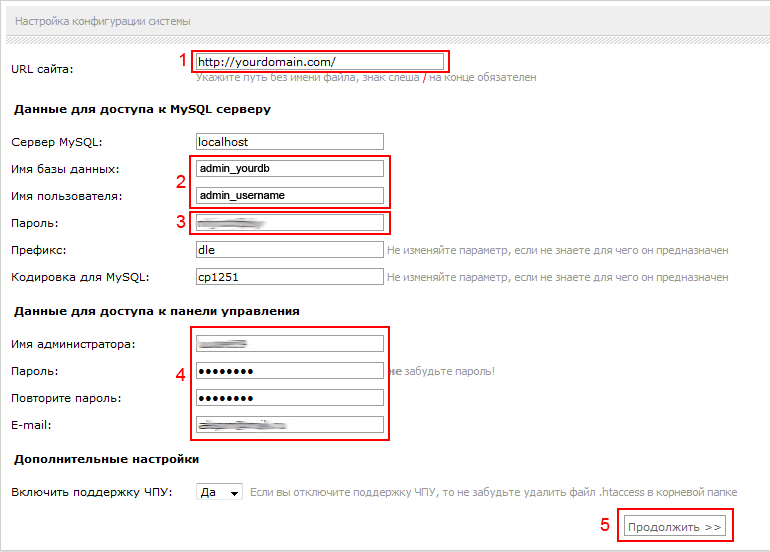This screenshot has width=770, height=552.
Task: Click the Данные для доступа к панели управления heading
Action: (x=156, y=311)
